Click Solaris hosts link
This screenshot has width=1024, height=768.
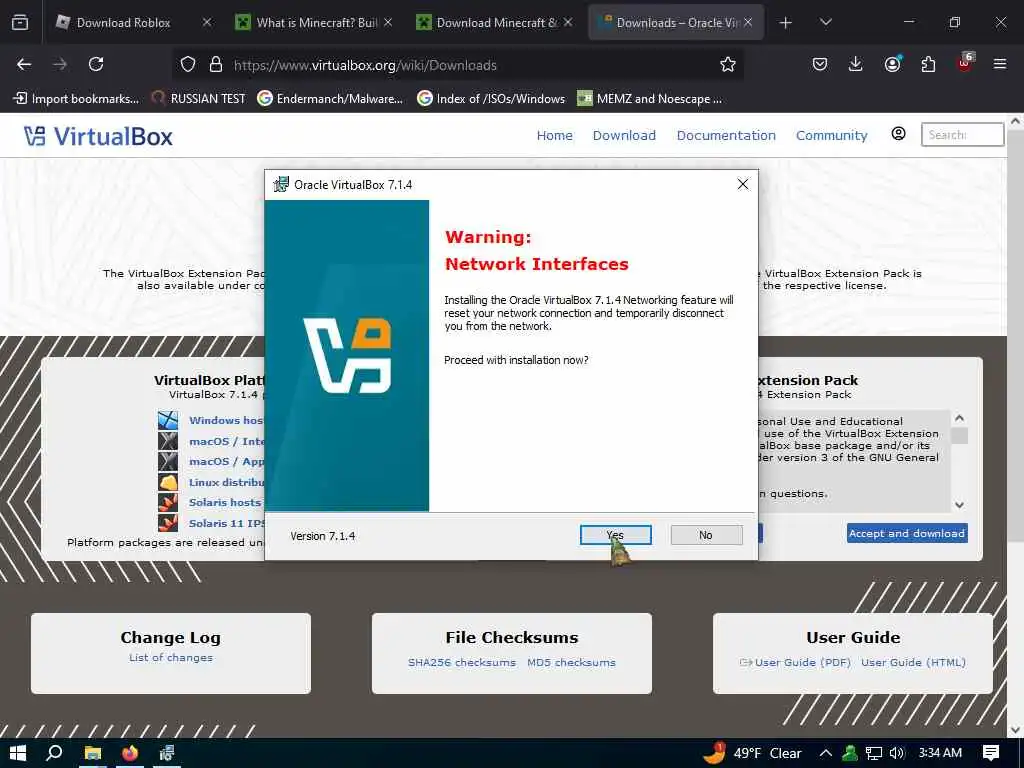tap(225, 502)
